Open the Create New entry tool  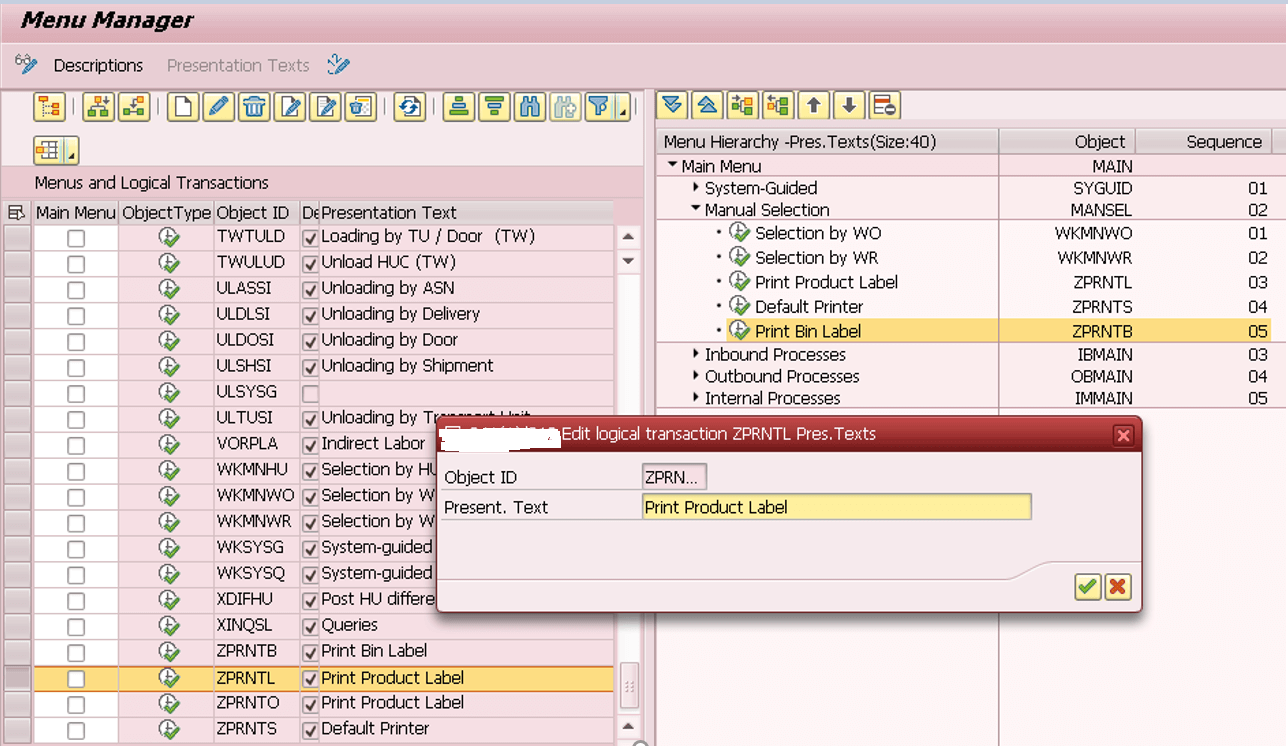point(183,107)
